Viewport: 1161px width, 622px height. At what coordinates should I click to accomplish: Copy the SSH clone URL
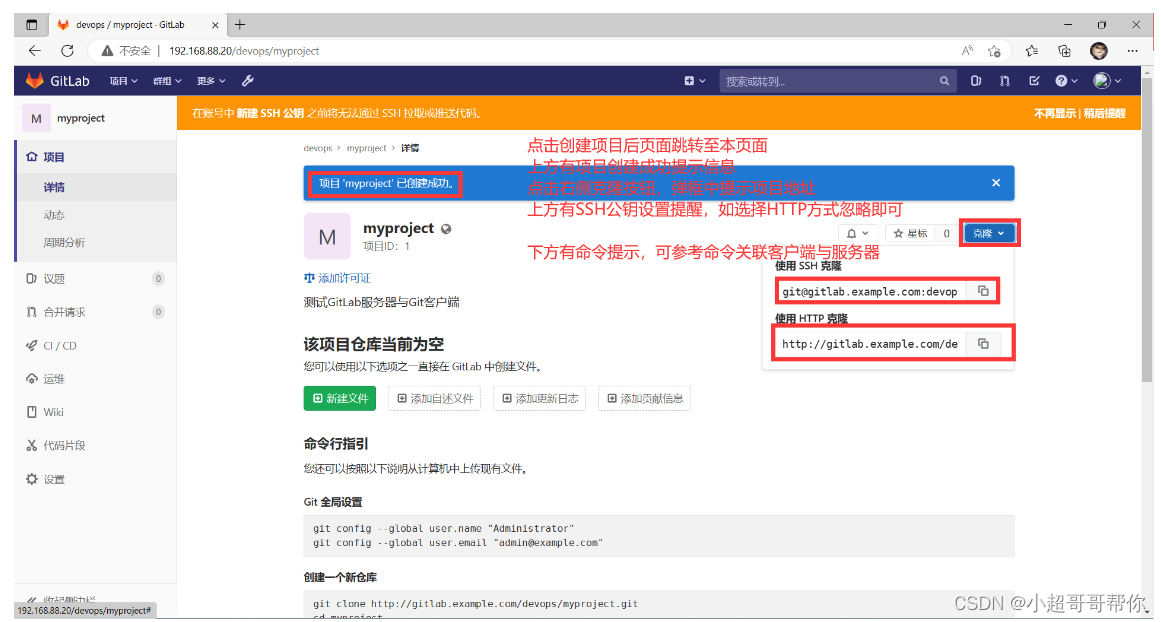coord(985,290)
